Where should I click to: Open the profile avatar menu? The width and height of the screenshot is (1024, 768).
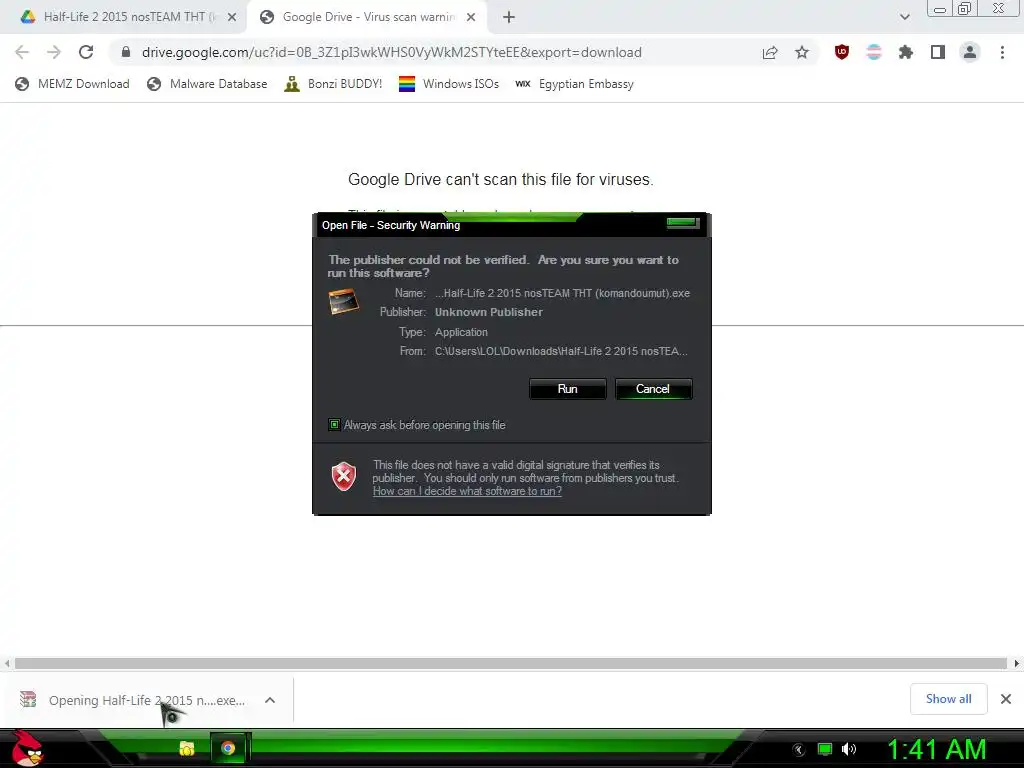970,52
